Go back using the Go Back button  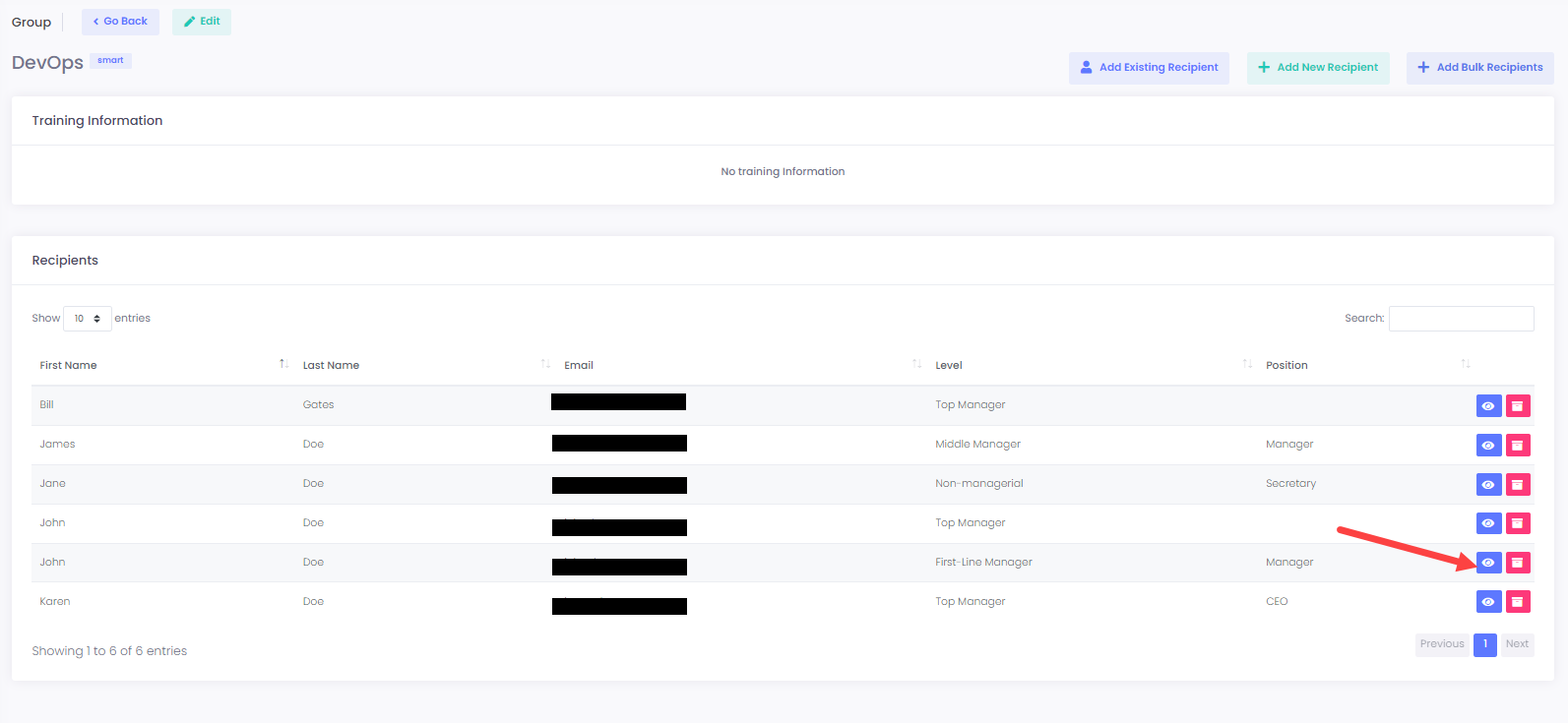[120, 22]
